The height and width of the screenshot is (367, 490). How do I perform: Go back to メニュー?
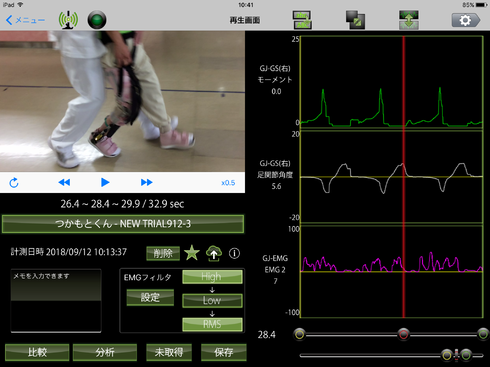[x=25, y=20]
